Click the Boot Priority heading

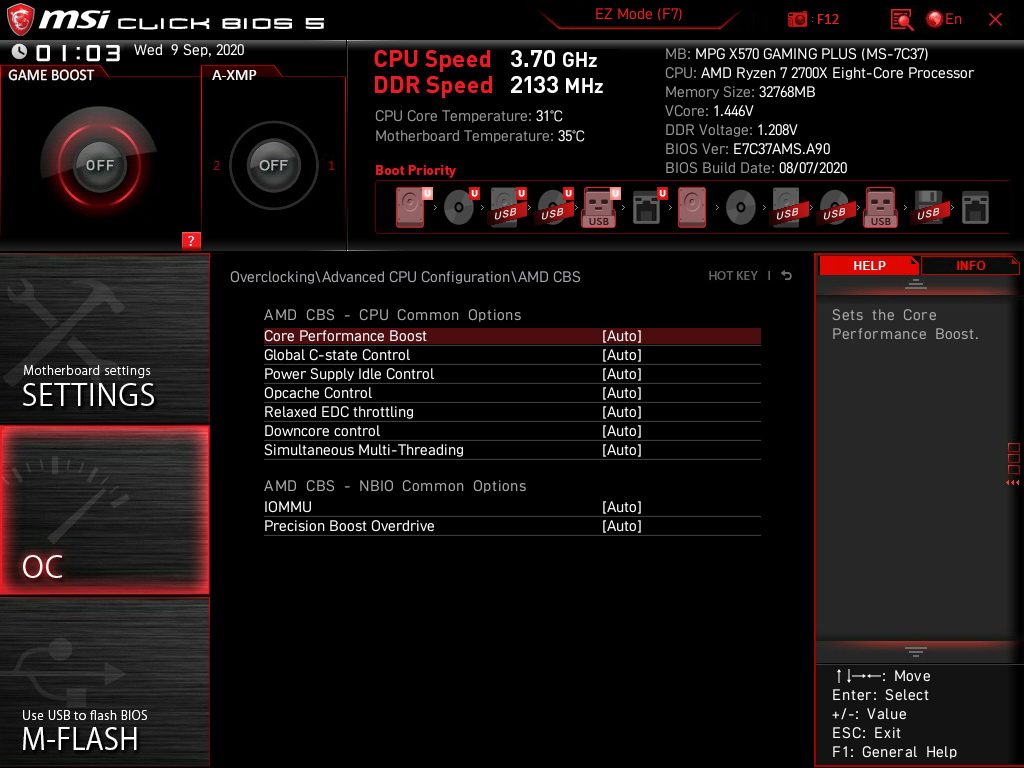point(415,170)
